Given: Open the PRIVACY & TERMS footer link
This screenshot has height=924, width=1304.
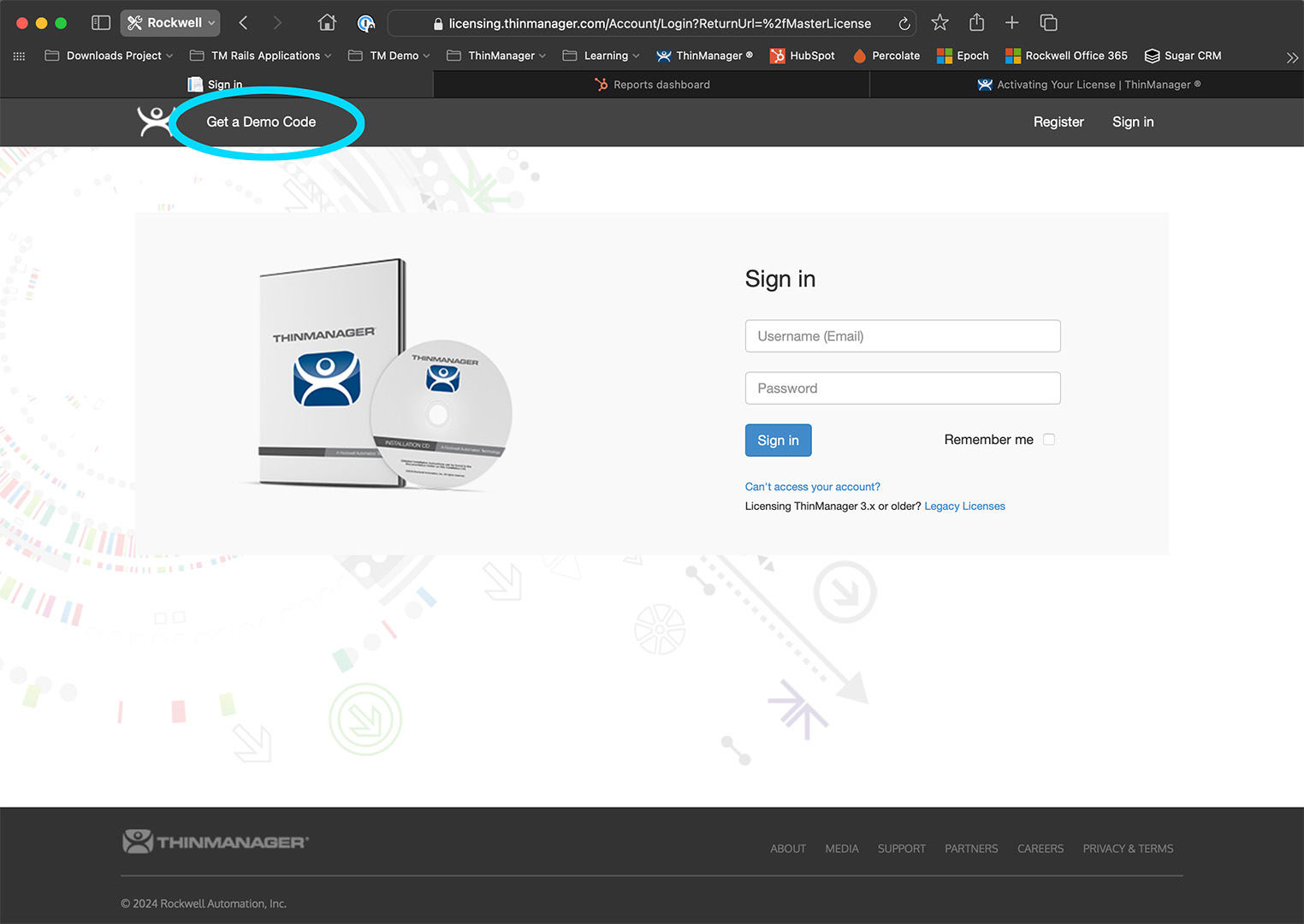Looking at the screenshot, I should point(1128,849).
